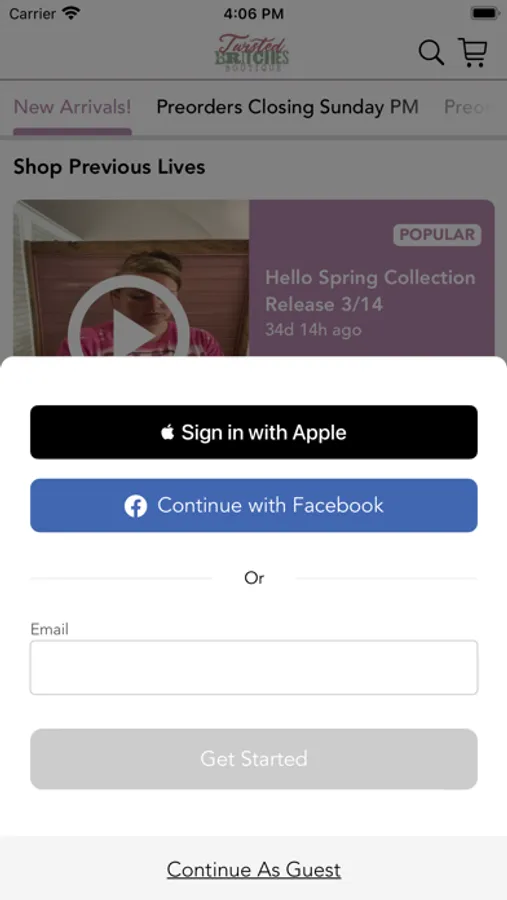Click the Get Started button
The width and height of the screenshot is (507, 900).
coord(254,759)
